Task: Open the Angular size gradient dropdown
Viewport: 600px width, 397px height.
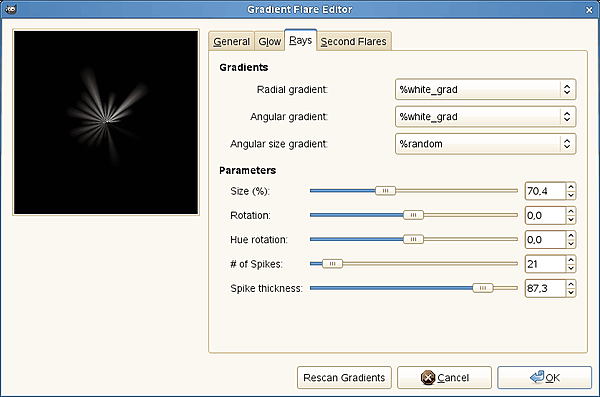Action: pyautogui.click(x=485, y=144)
